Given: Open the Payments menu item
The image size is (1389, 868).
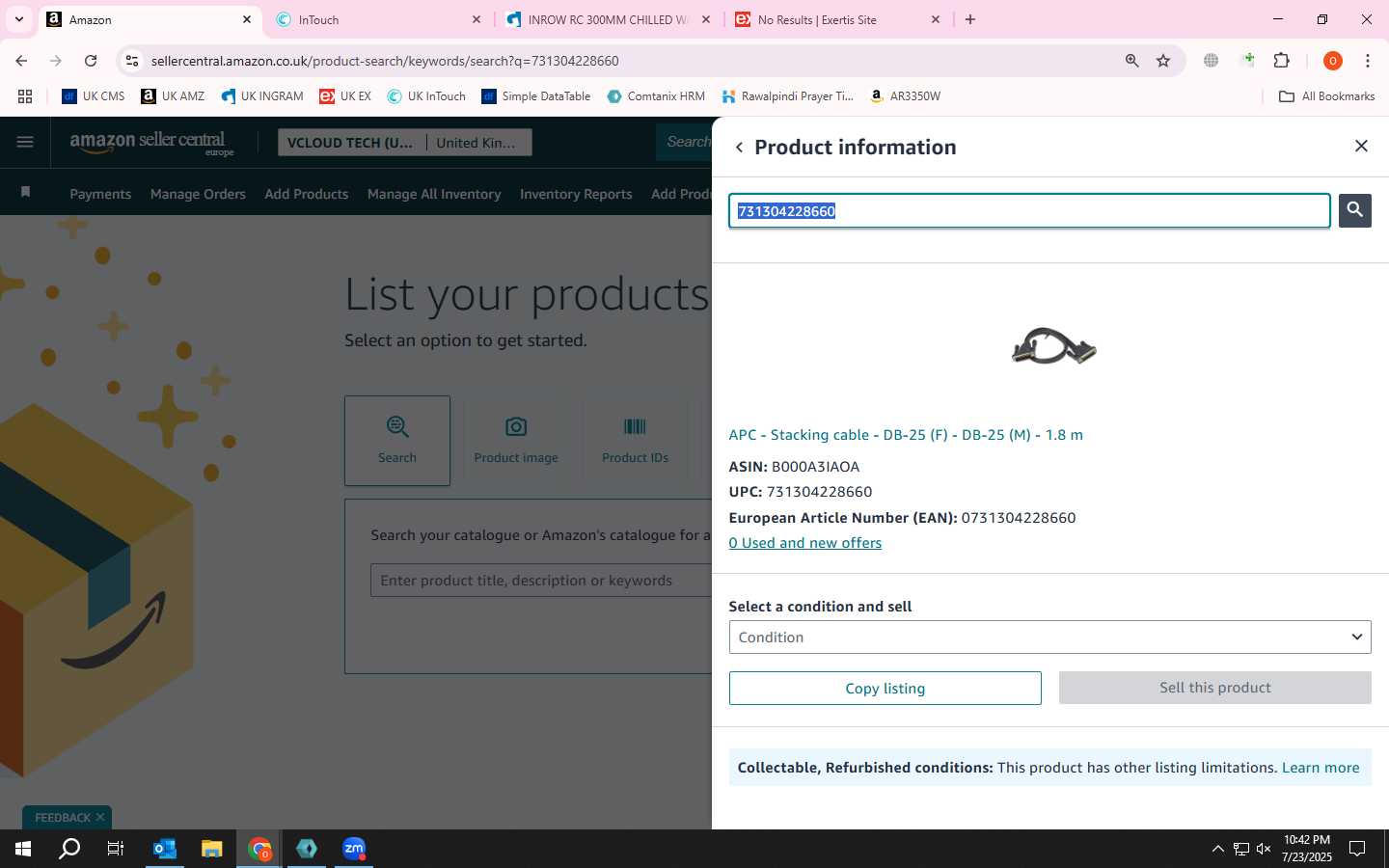Looking at the screenshot, I should (100, 194).
